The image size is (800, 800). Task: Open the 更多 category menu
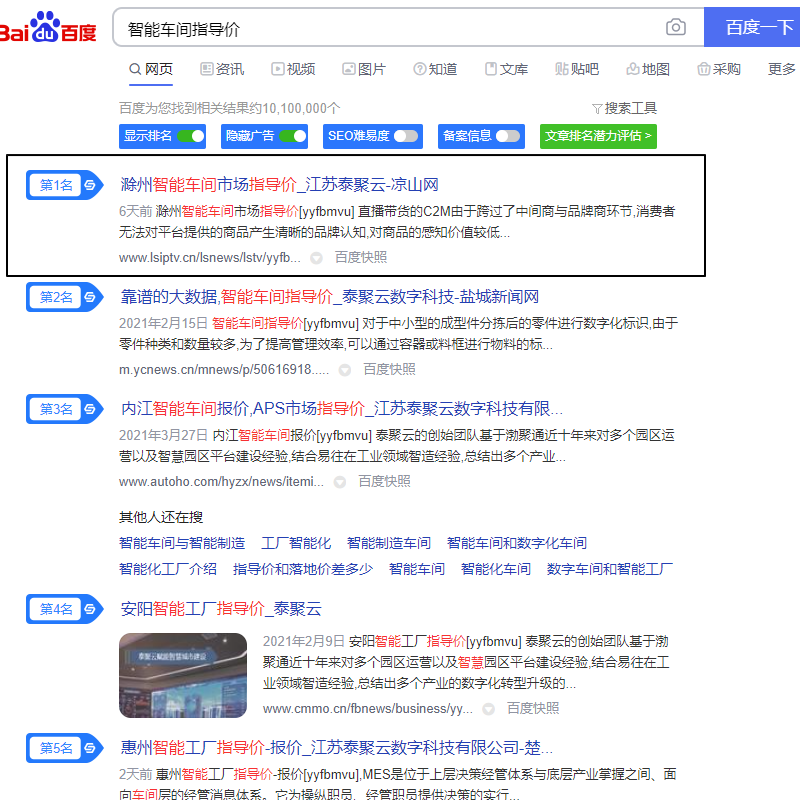click(x=782, y=69)
